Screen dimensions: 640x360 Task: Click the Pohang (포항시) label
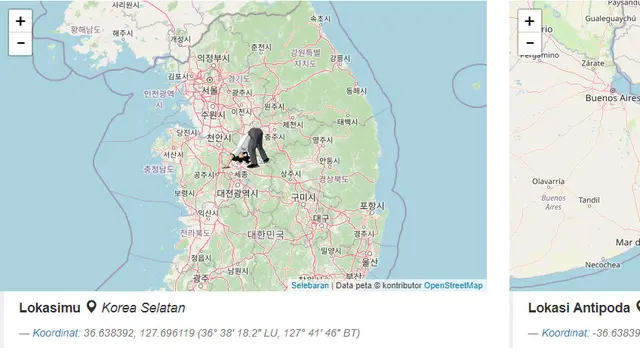[x=372, y=206]
